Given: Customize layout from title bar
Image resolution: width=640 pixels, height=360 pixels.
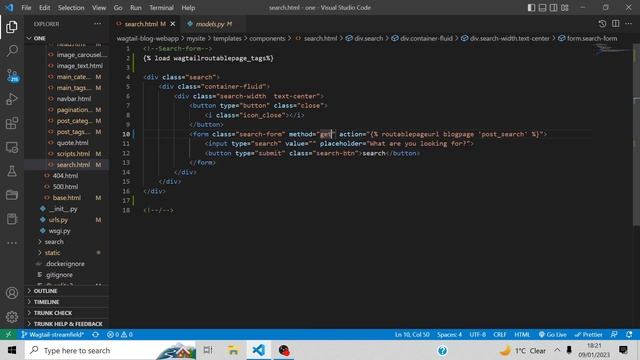Looking at the screenshot, I should coord(565,8).
